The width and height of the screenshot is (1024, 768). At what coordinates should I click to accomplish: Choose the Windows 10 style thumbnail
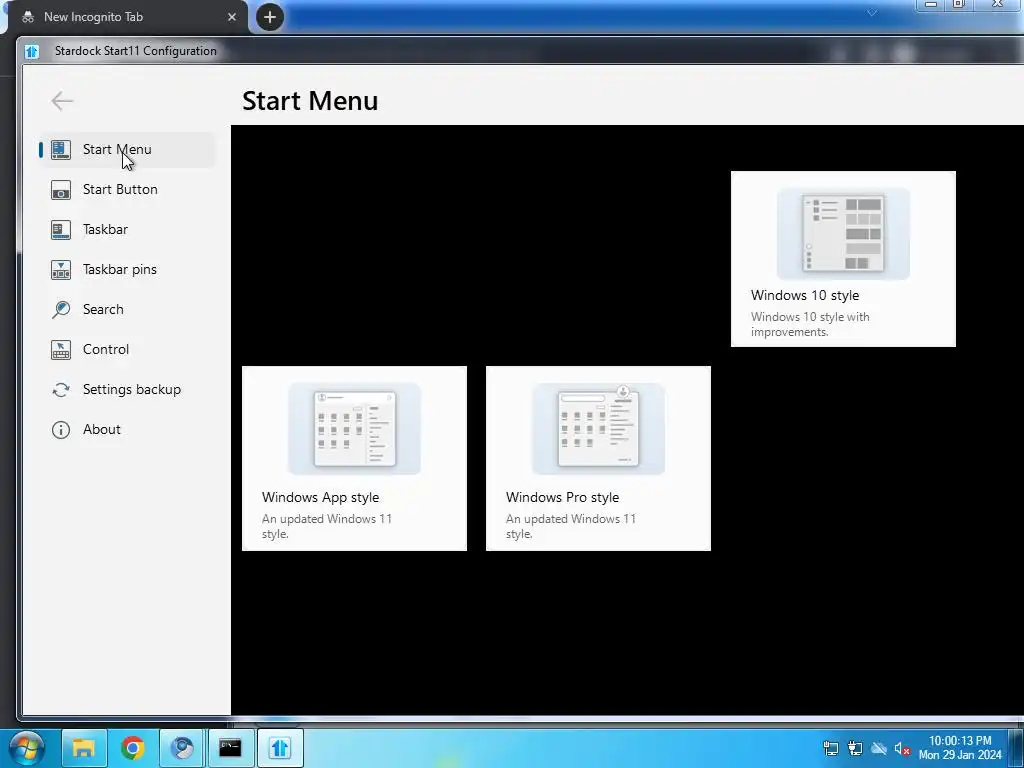click(x=843, y=233)
